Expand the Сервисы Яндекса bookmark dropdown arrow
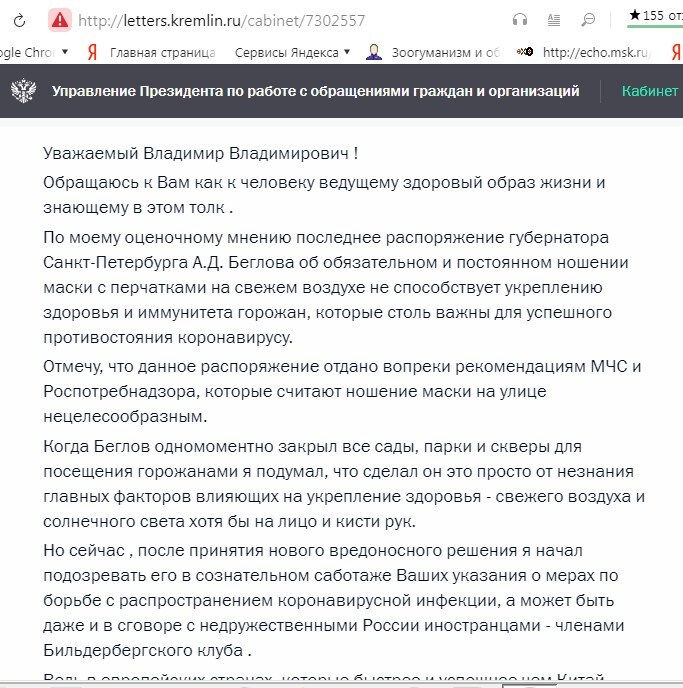 [x=347, y=52]
